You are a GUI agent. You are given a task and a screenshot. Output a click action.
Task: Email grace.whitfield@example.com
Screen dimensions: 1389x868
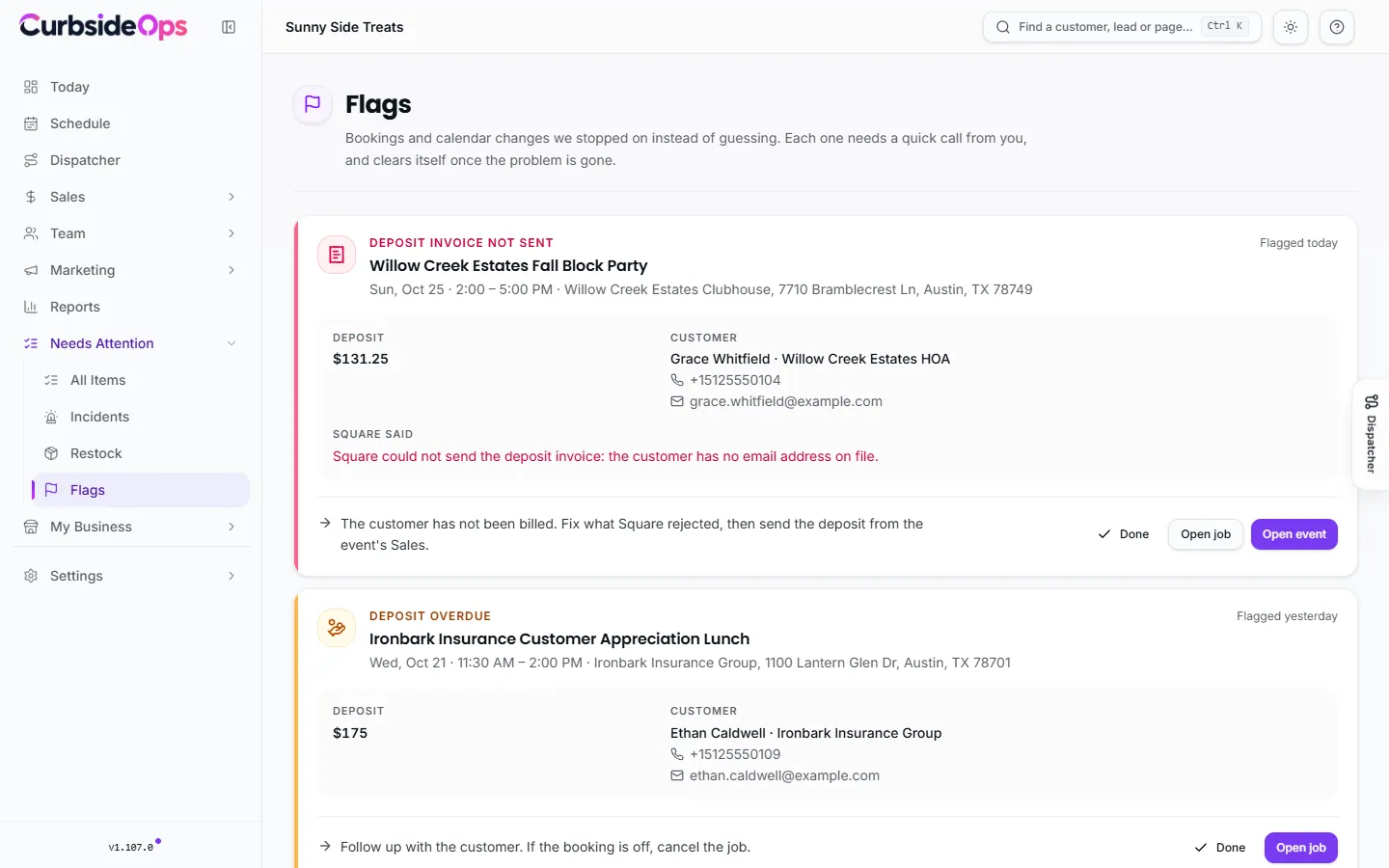coord(786,401)
